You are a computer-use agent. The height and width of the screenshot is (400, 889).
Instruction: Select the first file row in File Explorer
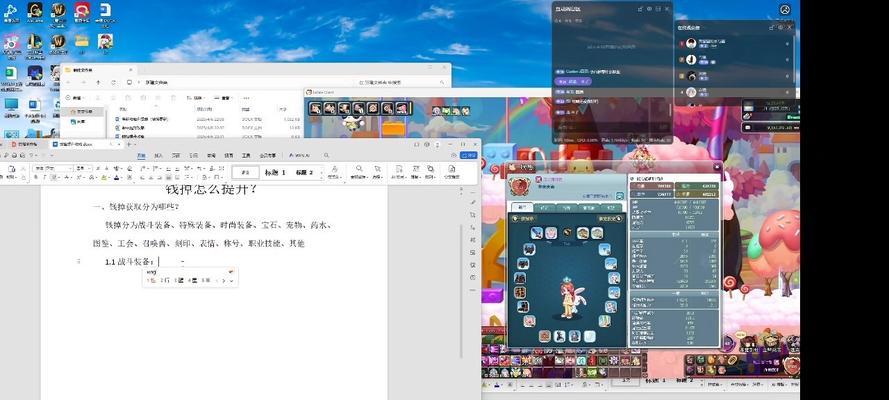point(207,120)
